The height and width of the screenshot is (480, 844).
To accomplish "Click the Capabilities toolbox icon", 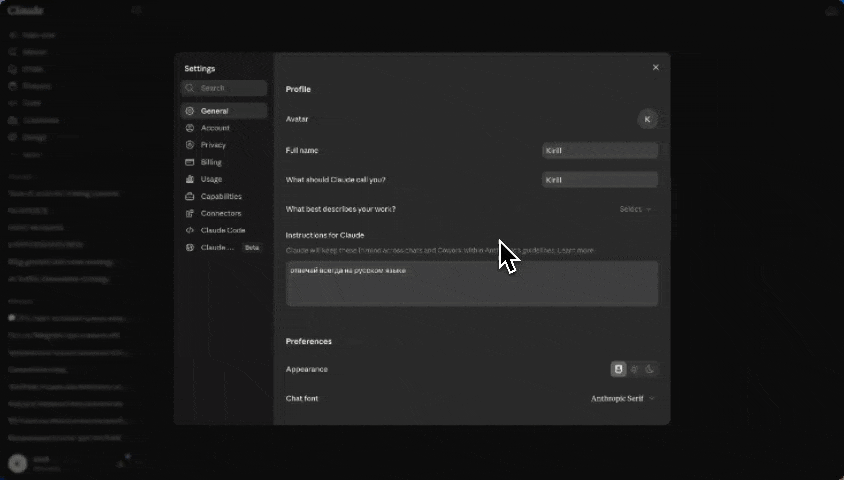I will coord(189,196).
